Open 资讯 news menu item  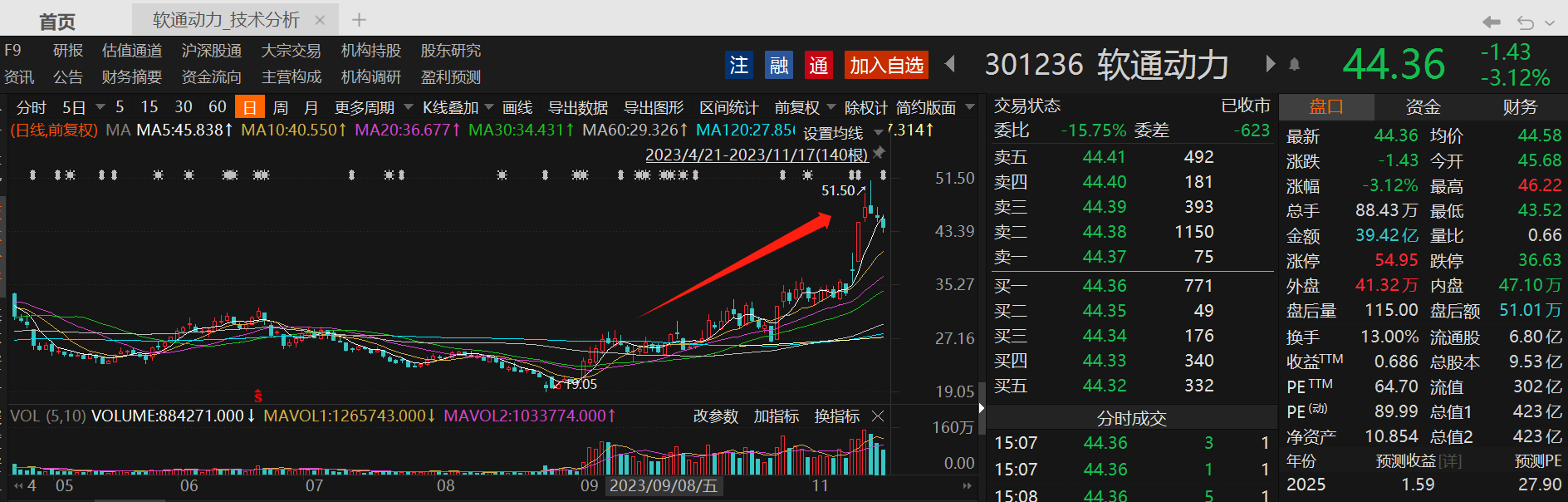[19, 77]
